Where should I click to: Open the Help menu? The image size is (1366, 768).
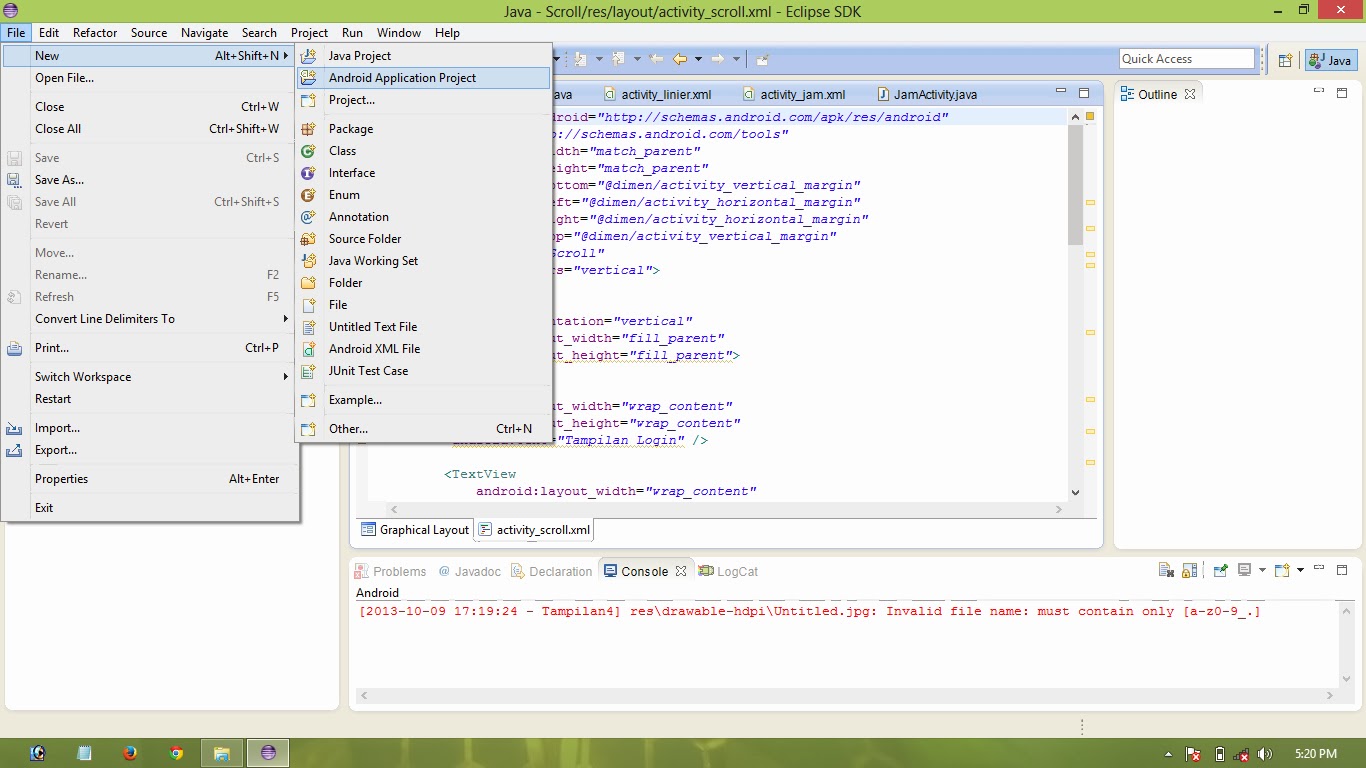click(x=447, y=33)
